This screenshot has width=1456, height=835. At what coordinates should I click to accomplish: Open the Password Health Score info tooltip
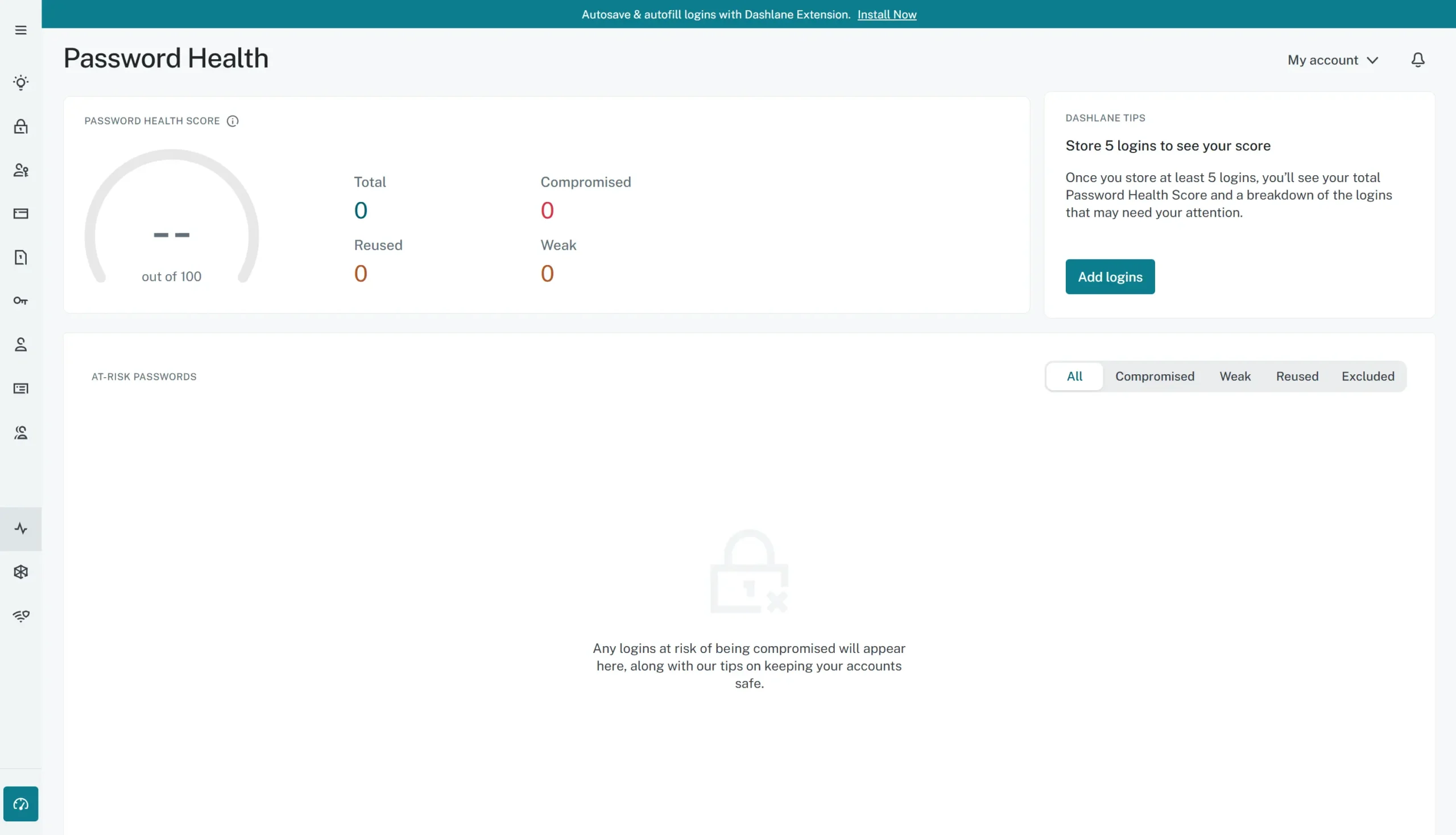[233, 121]
